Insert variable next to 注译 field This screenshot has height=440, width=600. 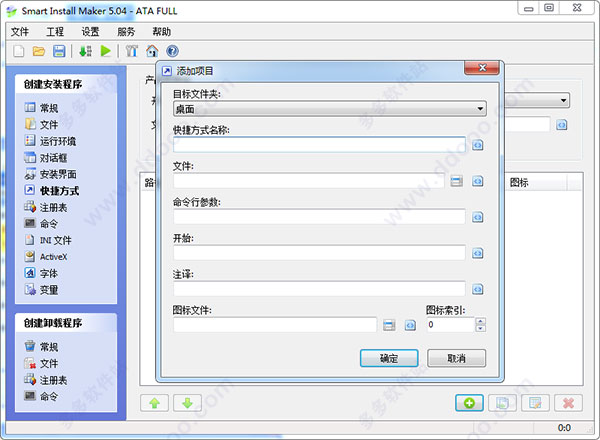(x=478, y=289)
